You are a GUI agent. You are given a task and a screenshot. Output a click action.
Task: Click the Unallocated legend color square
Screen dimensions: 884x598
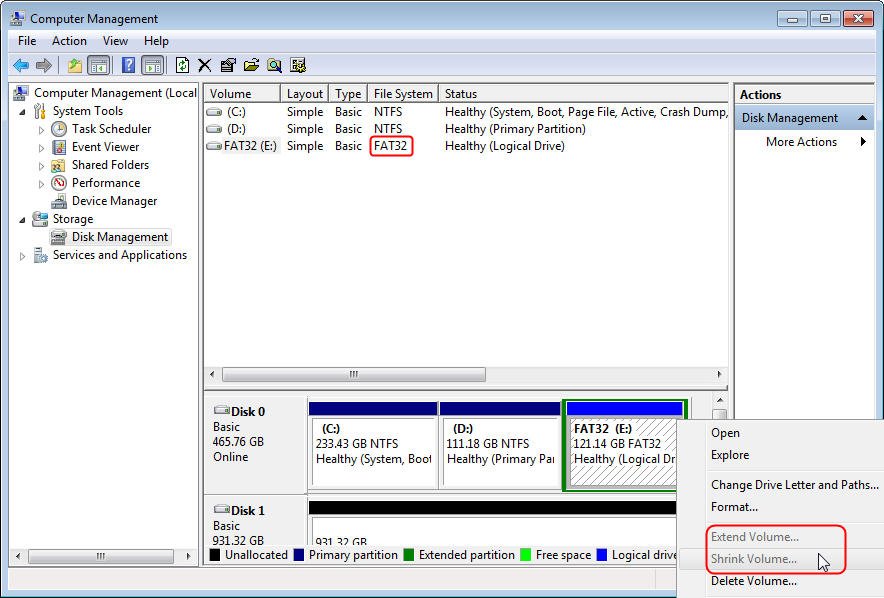[215, 555]
